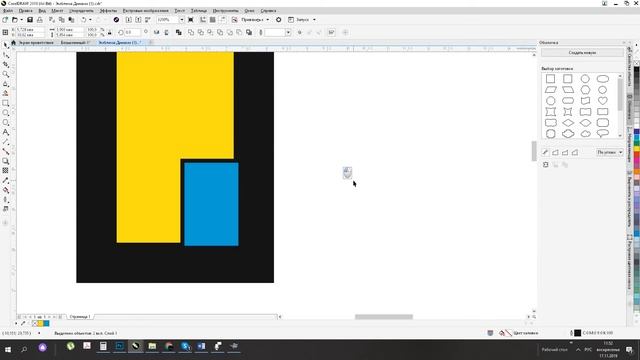This screenshot has width=640, height=360.
Task: Select the Ellipse tool
Action: pos(5,113)
